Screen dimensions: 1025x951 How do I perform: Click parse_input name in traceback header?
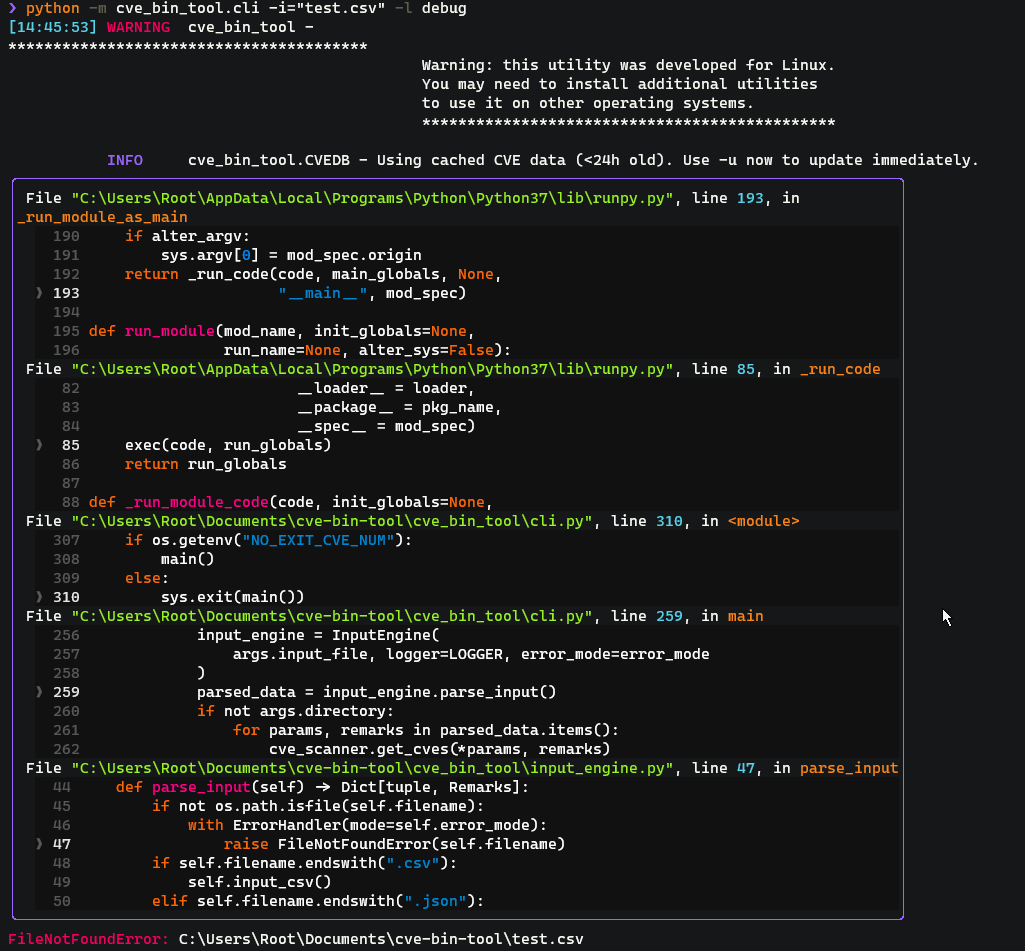(849, 768)
